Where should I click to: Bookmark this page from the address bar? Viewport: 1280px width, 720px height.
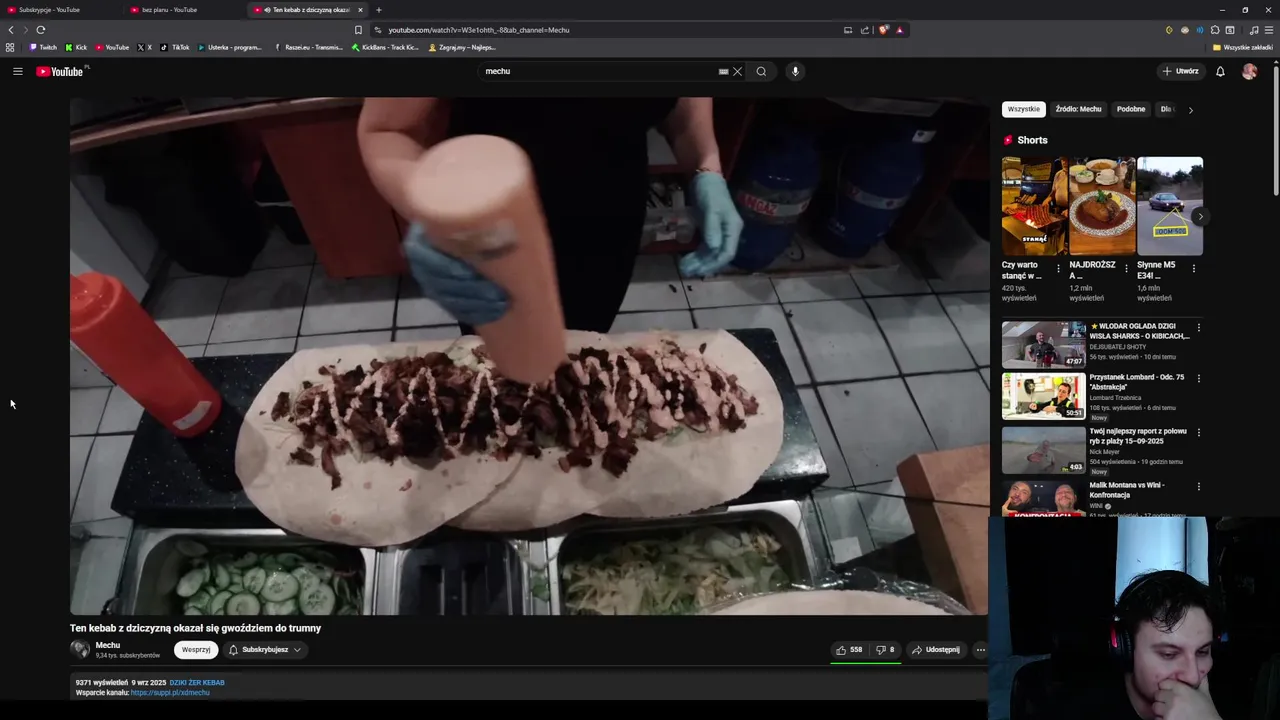click(x=358, y=30)
